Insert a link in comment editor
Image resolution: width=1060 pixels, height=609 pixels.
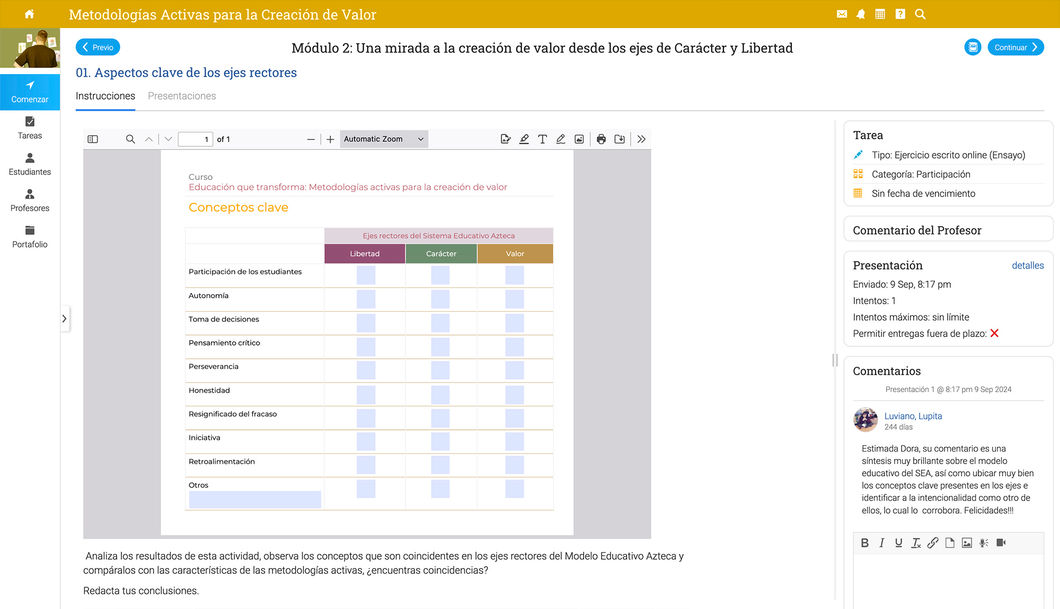coord(933,543)
